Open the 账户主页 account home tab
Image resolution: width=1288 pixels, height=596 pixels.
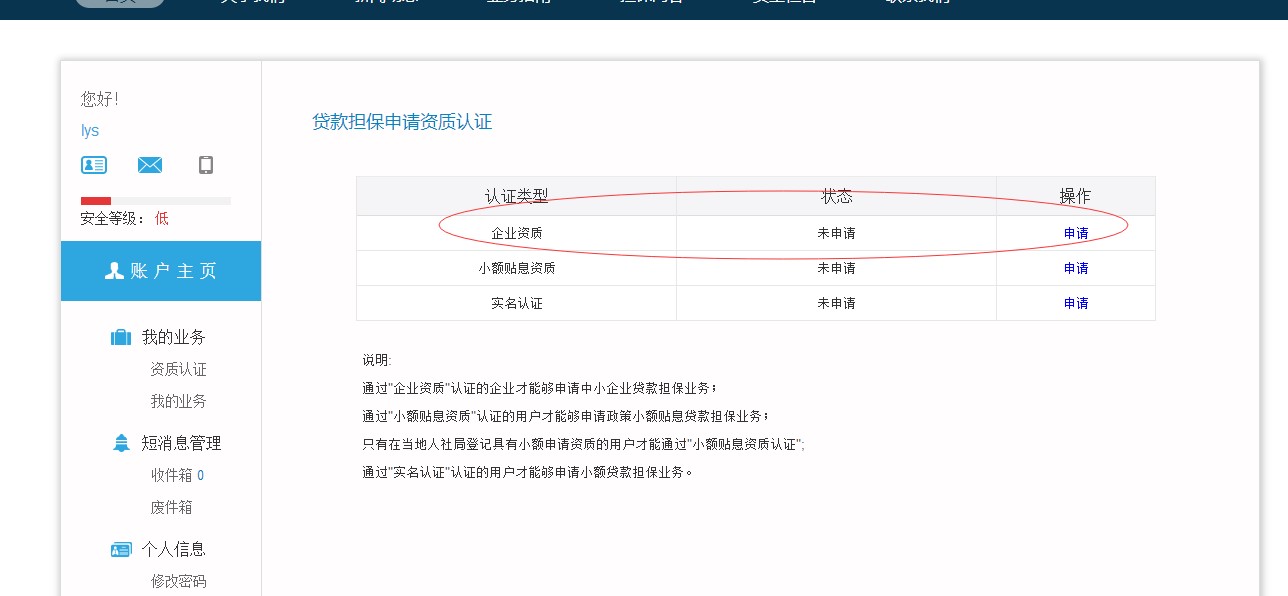click(161, 271)
